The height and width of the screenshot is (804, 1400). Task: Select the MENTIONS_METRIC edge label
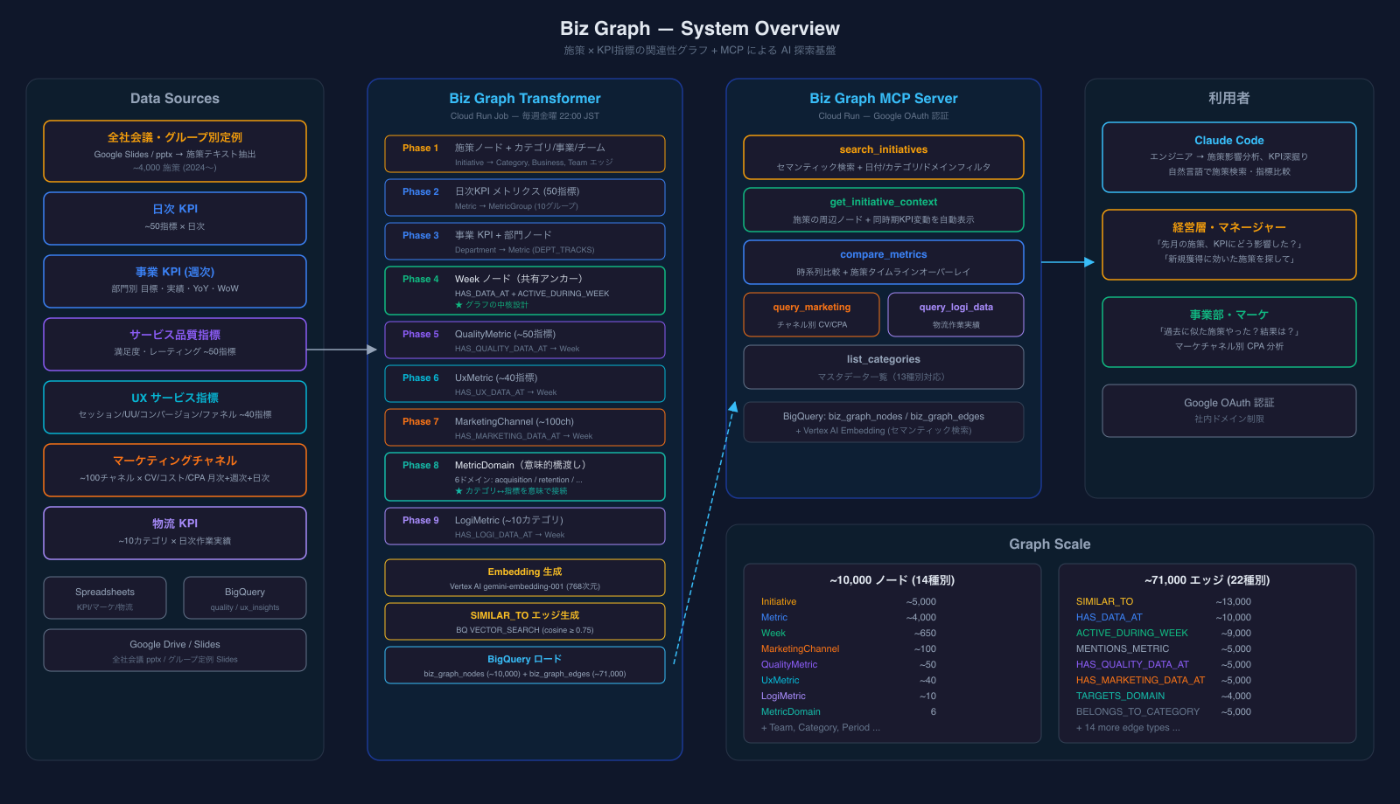1123,649
